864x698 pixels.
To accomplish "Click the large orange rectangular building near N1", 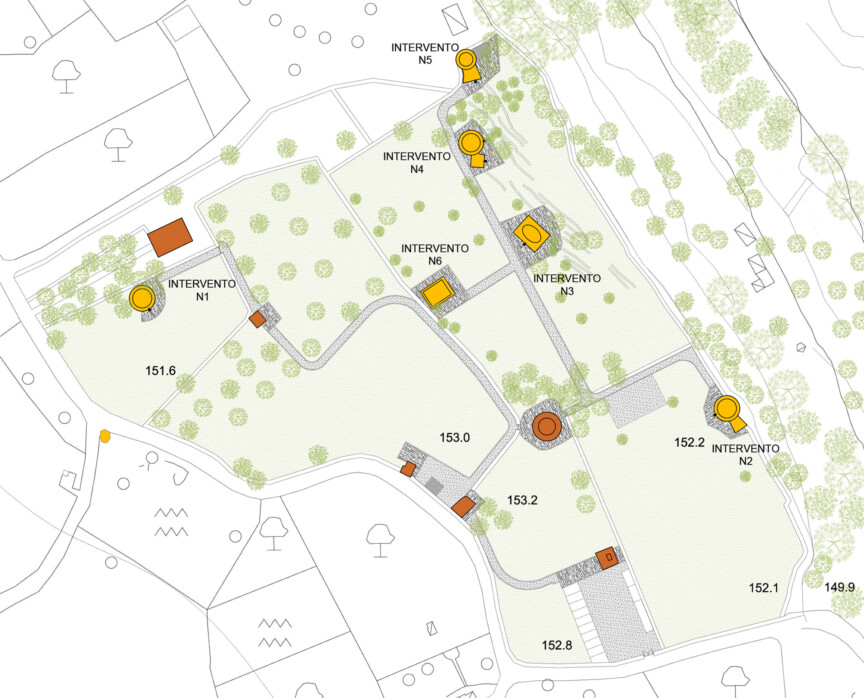I will [x=170, y=237].
